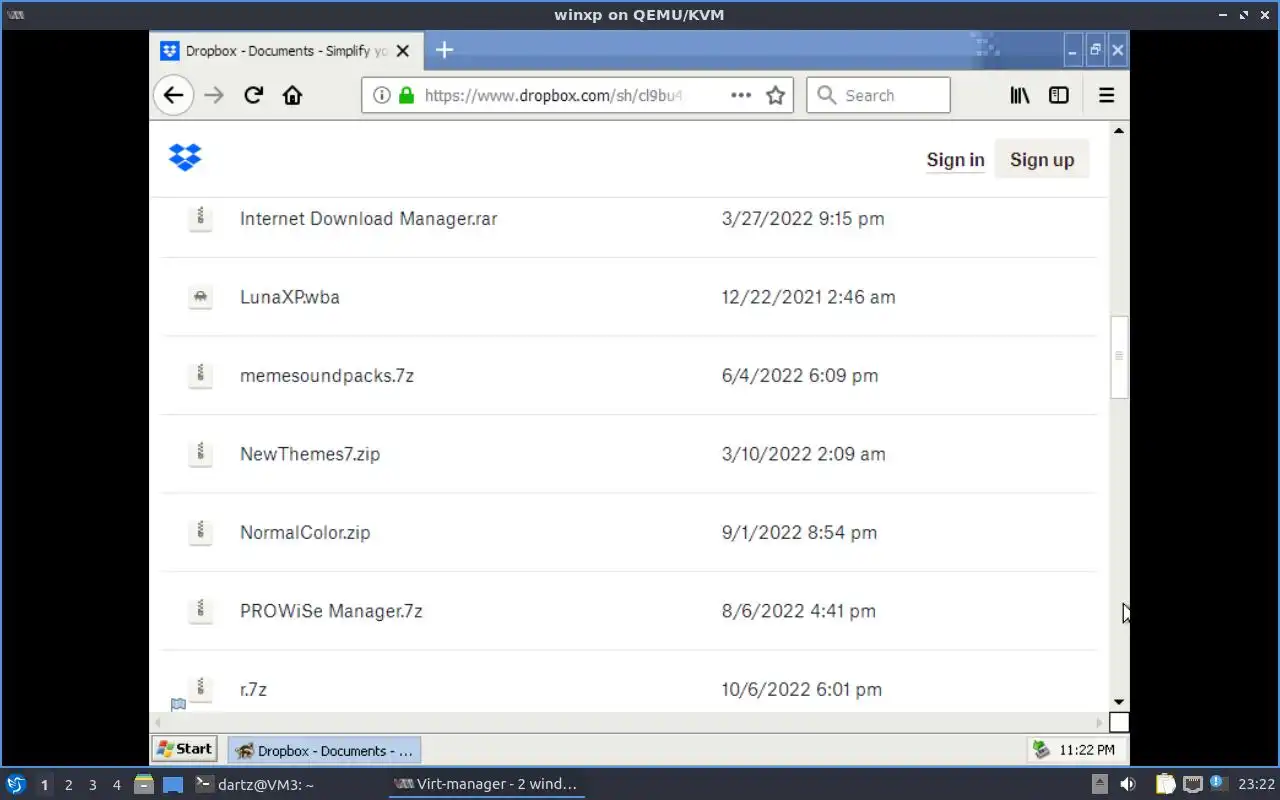
Task: Click the date 8/6/2022 4:41 pm
Action: tap(798, 611)
